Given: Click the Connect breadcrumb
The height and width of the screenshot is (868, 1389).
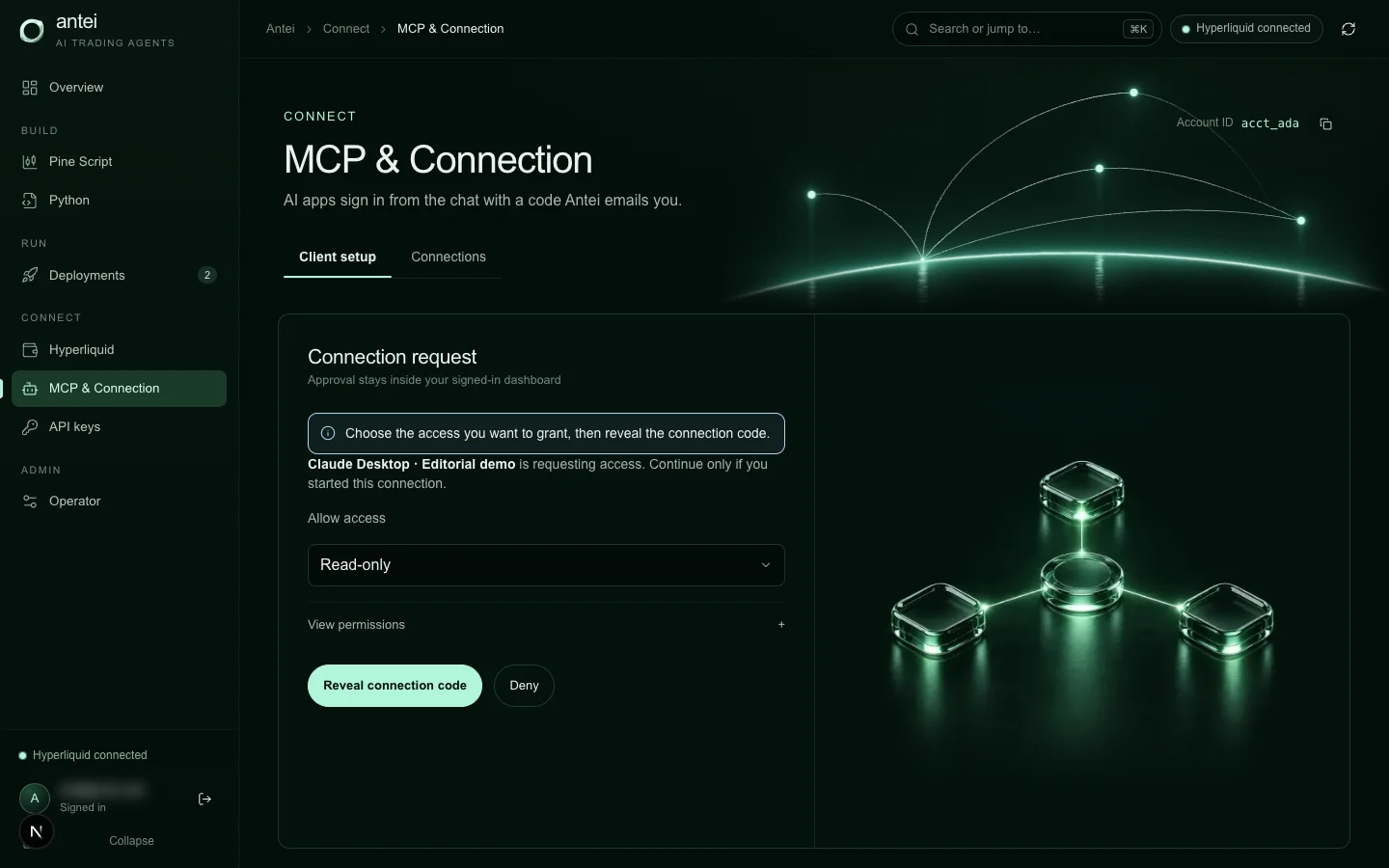Looking at the screenshot, I should coord(346,29).
